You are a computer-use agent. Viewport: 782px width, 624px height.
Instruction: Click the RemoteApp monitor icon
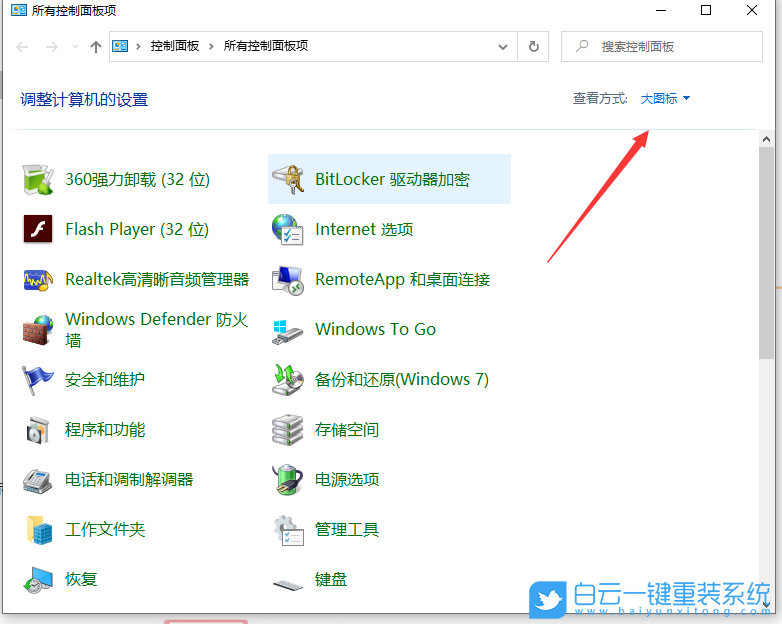(x=288, y=280)
